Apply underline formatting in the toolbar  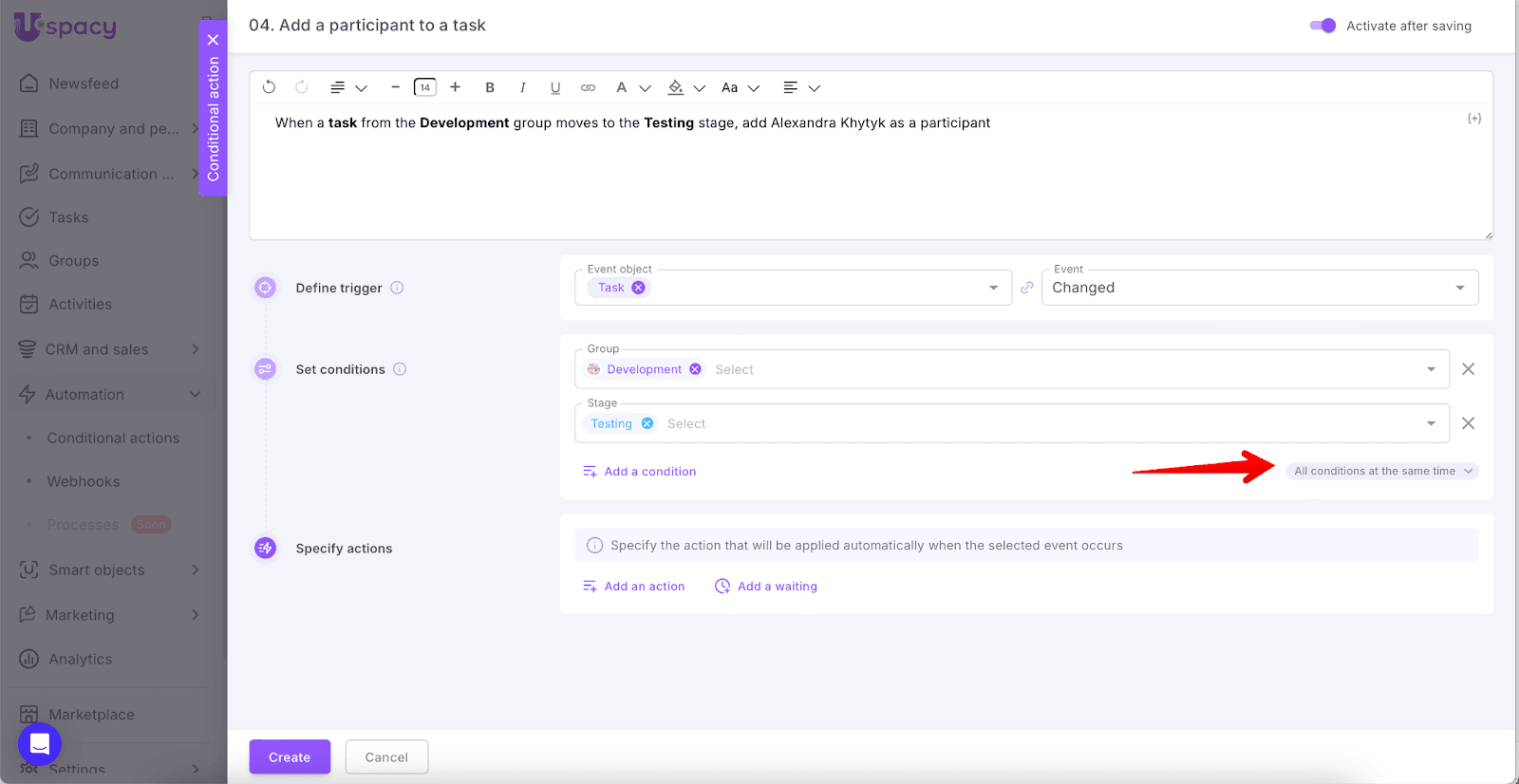coord(555,87)
